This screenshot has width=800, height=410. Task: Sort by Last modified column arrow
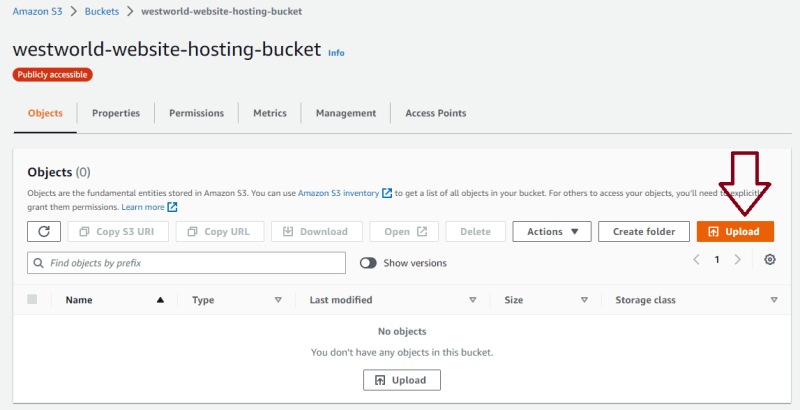click(x=472, y=300)
